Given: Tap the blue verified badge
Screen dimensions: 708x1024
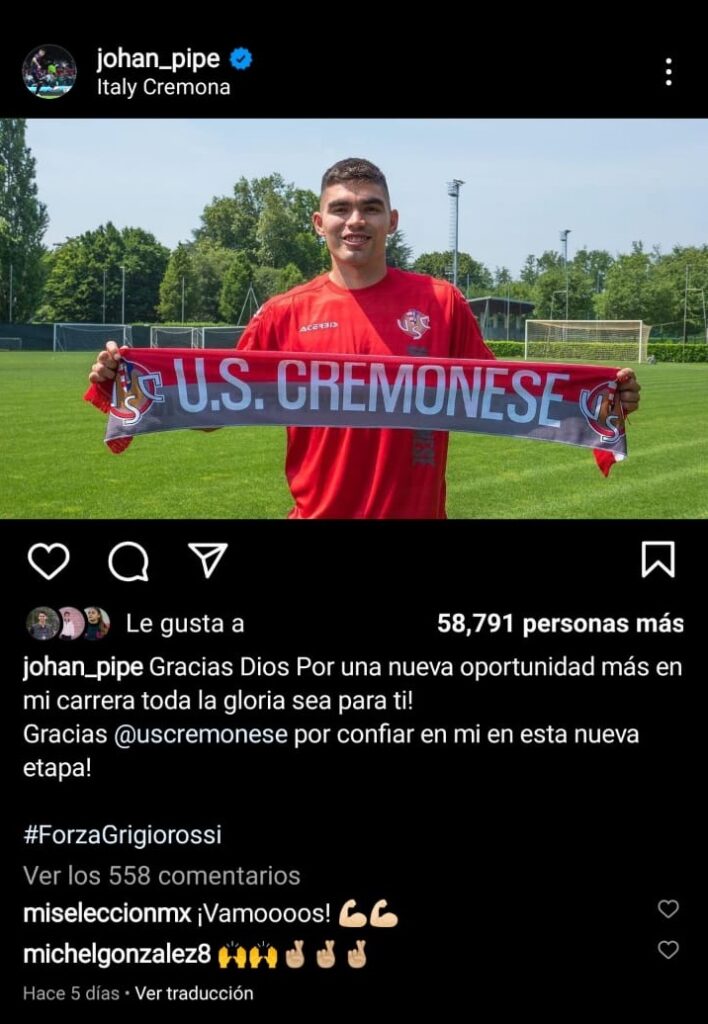Looking at the screenshot, I should (x=242, y=60).
